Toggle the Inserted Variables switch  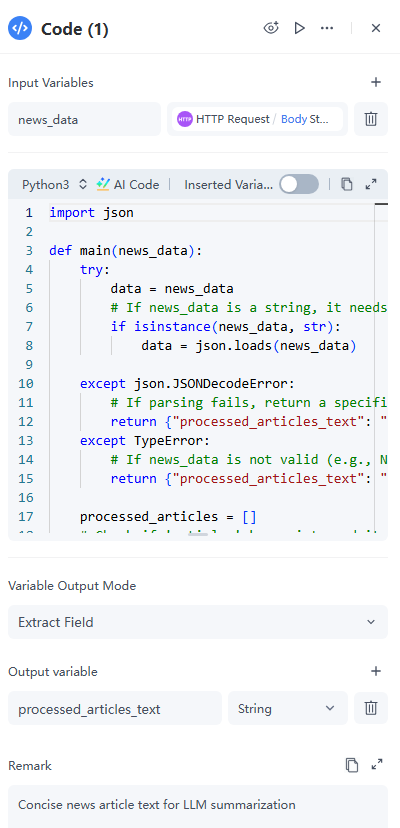pos(299,184)
